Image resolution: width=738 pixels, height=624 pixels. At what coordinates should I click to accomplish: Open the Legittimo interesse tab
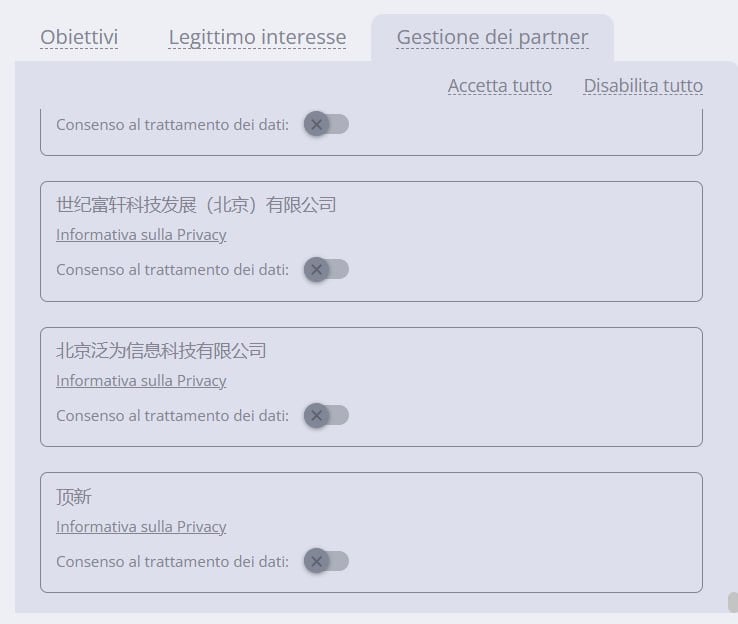[257, 38]
